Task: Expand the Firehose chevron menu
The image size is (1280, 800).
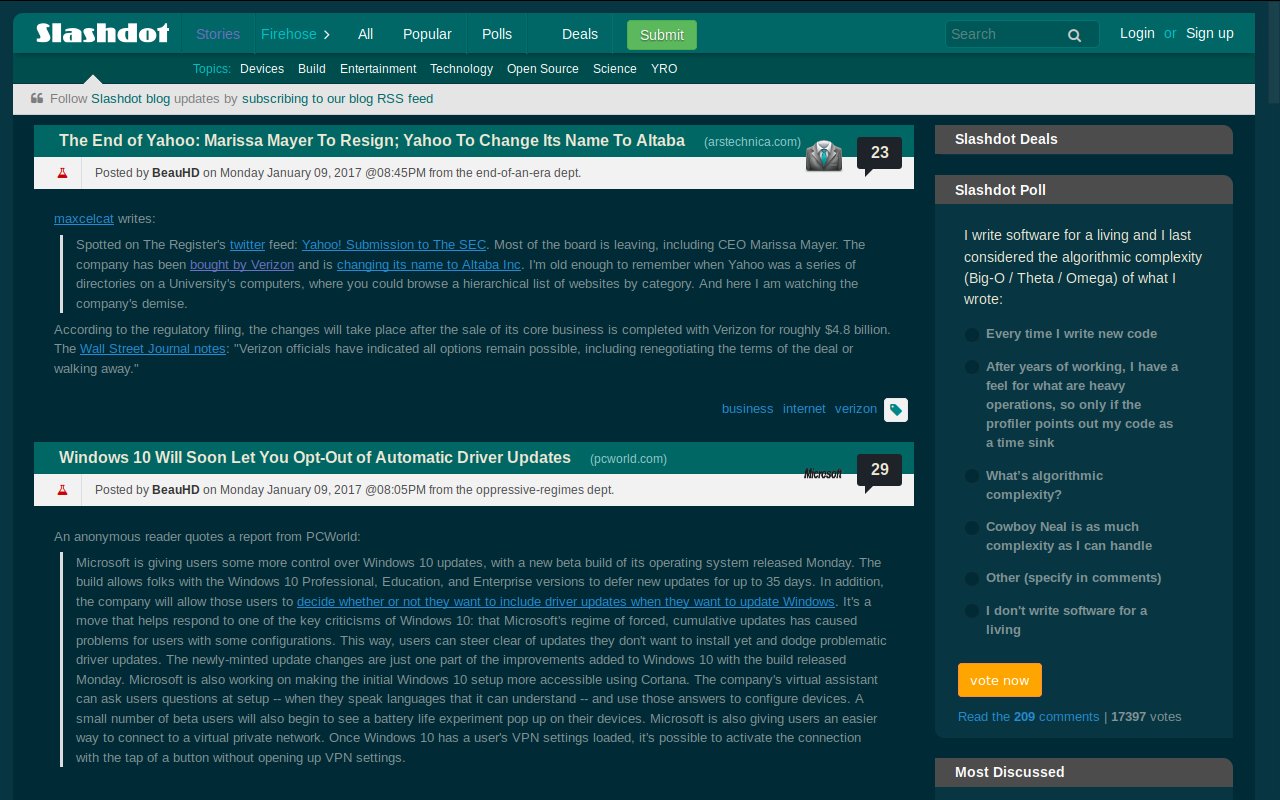Action: 326,34
